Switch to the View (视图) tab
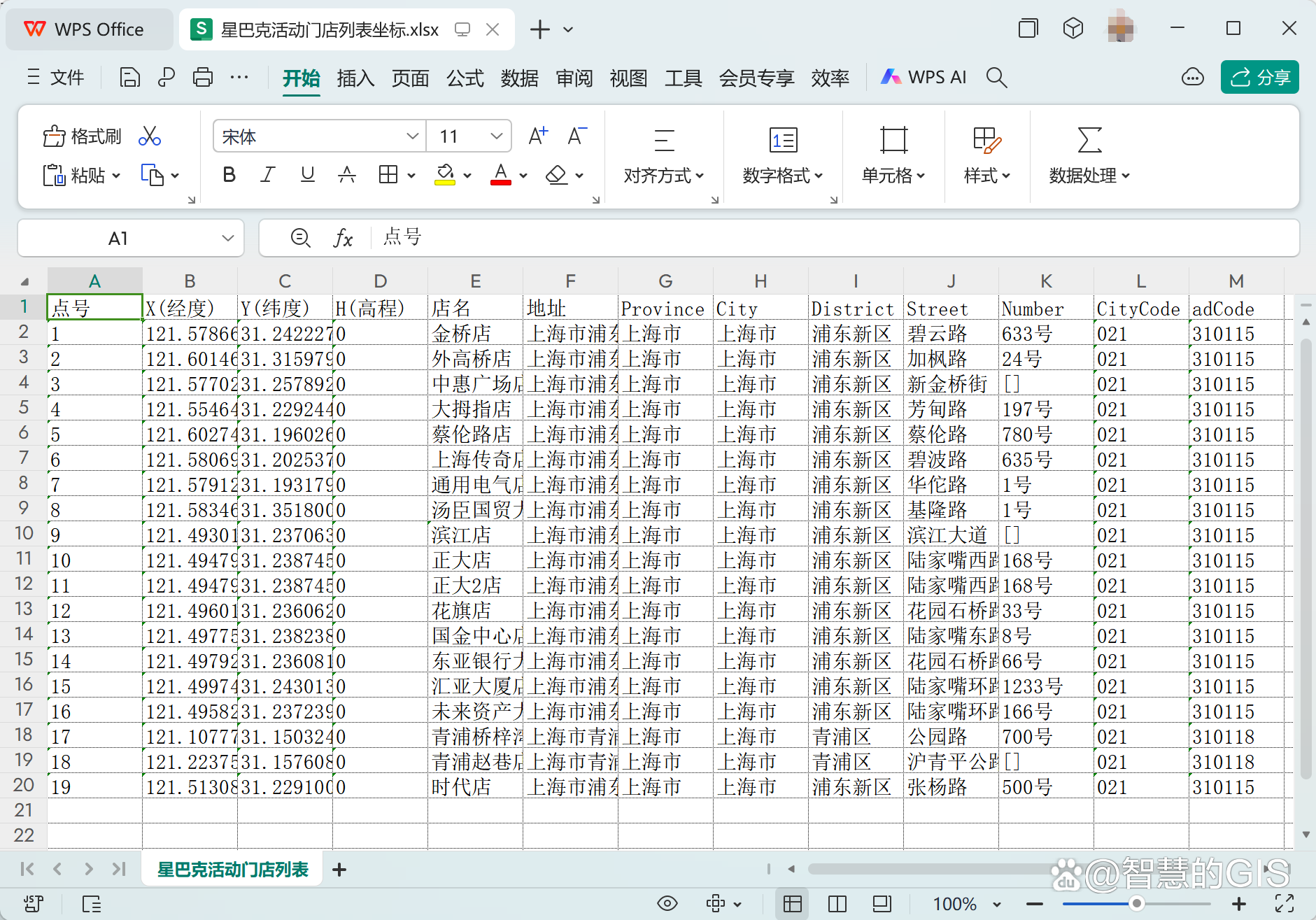Image resolution: width=1316 pixels, height=920 pixels. [x=629, y=78]
